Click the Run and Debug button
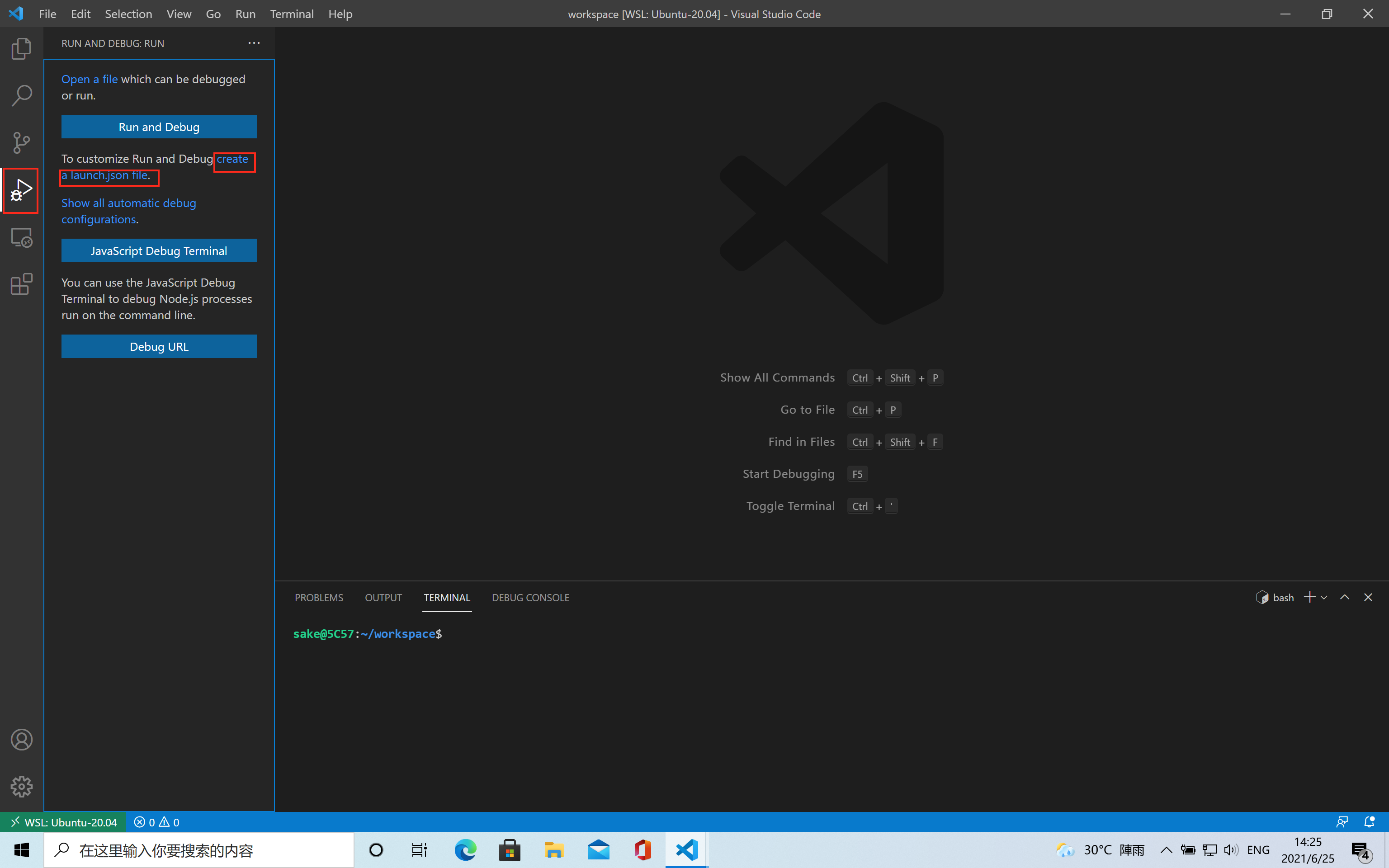This screenshot has height=868, width=1389. point(158,126)
